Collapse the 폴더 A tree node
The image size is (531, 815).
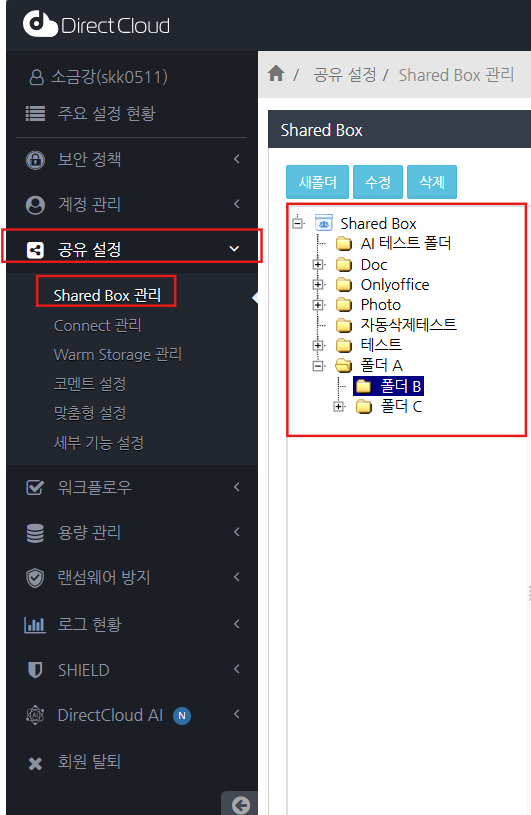pos(318,366)
